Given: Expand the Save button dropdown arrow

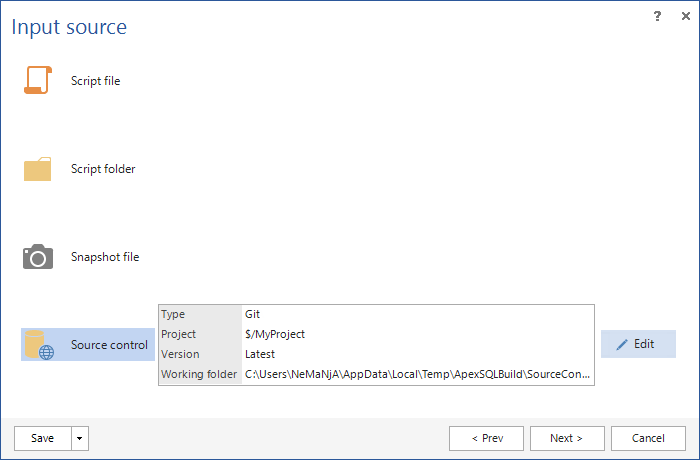Looking at the screenshot, I should coord(80,438).
